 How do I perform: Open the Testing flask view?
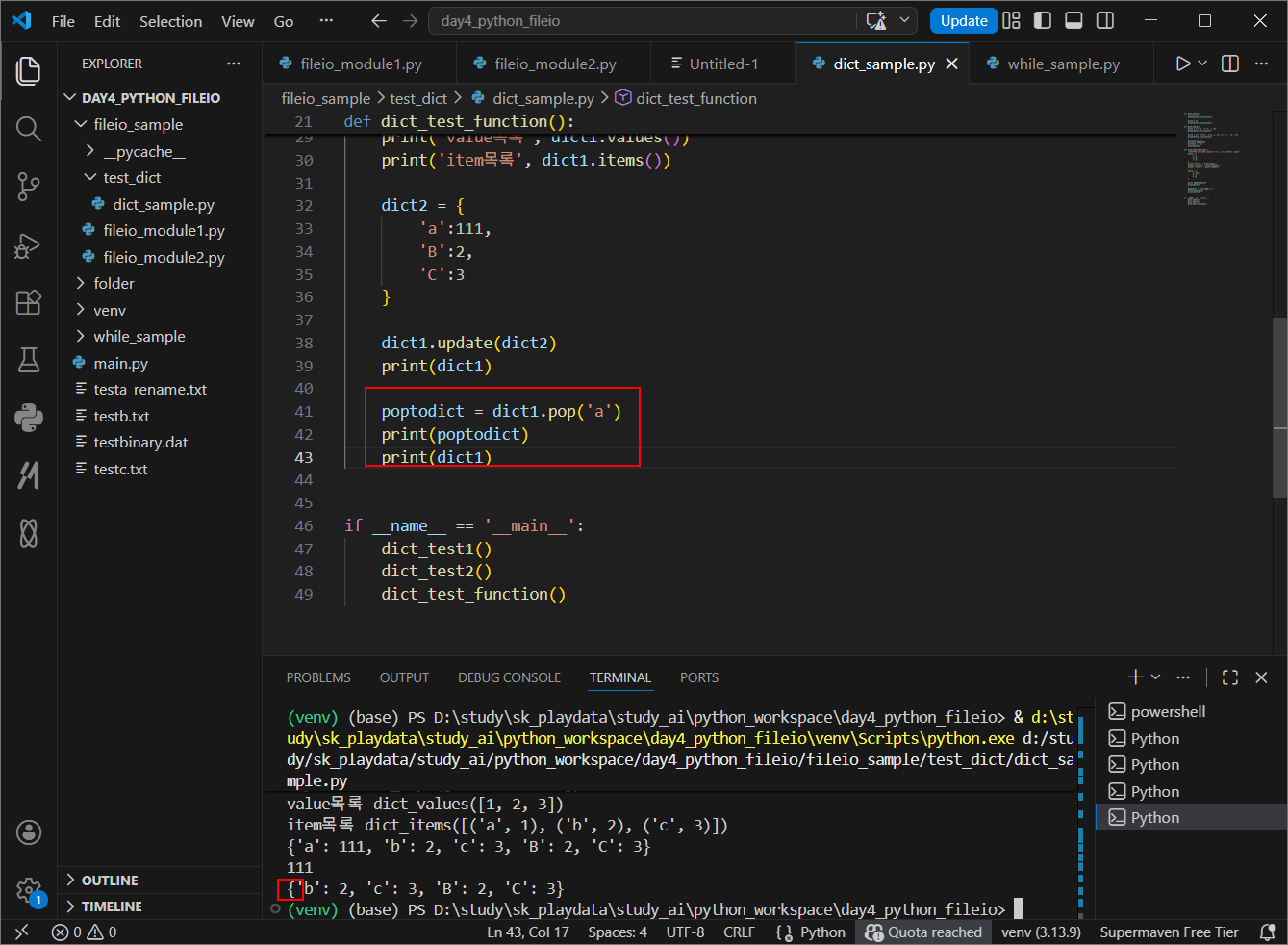tap(29, 360)
